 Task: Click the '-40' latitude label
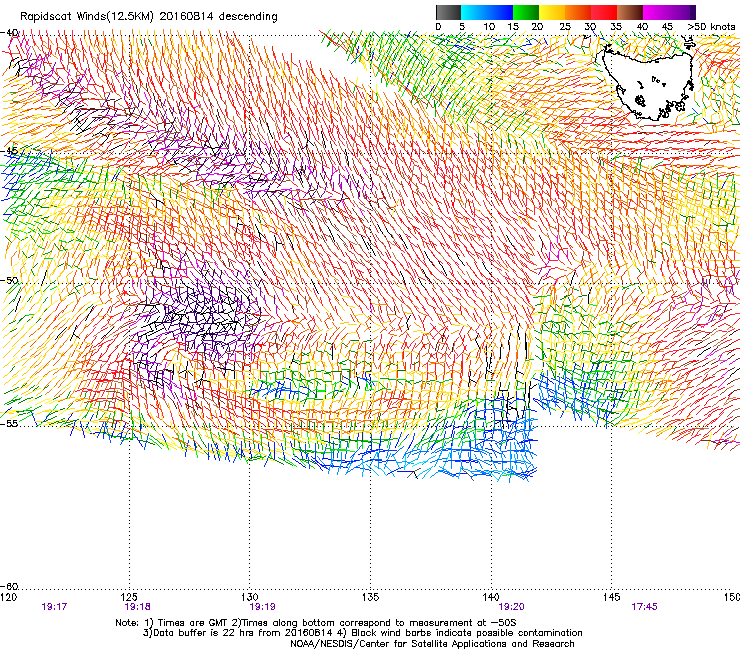[x=10, y=33]
